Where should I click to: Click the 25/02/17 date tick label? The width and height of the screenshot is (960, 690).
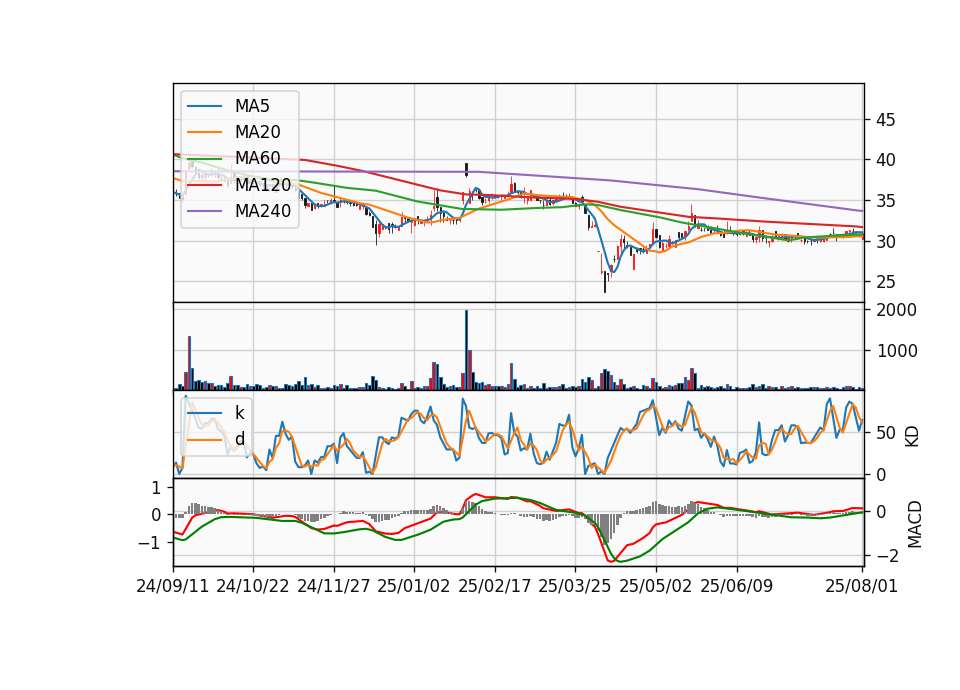point(495,586)
